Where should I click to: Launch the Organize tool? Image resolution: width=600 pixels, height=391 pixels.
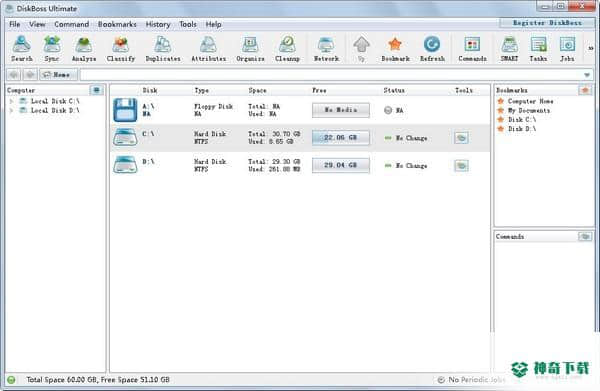(x=250, y=49)
